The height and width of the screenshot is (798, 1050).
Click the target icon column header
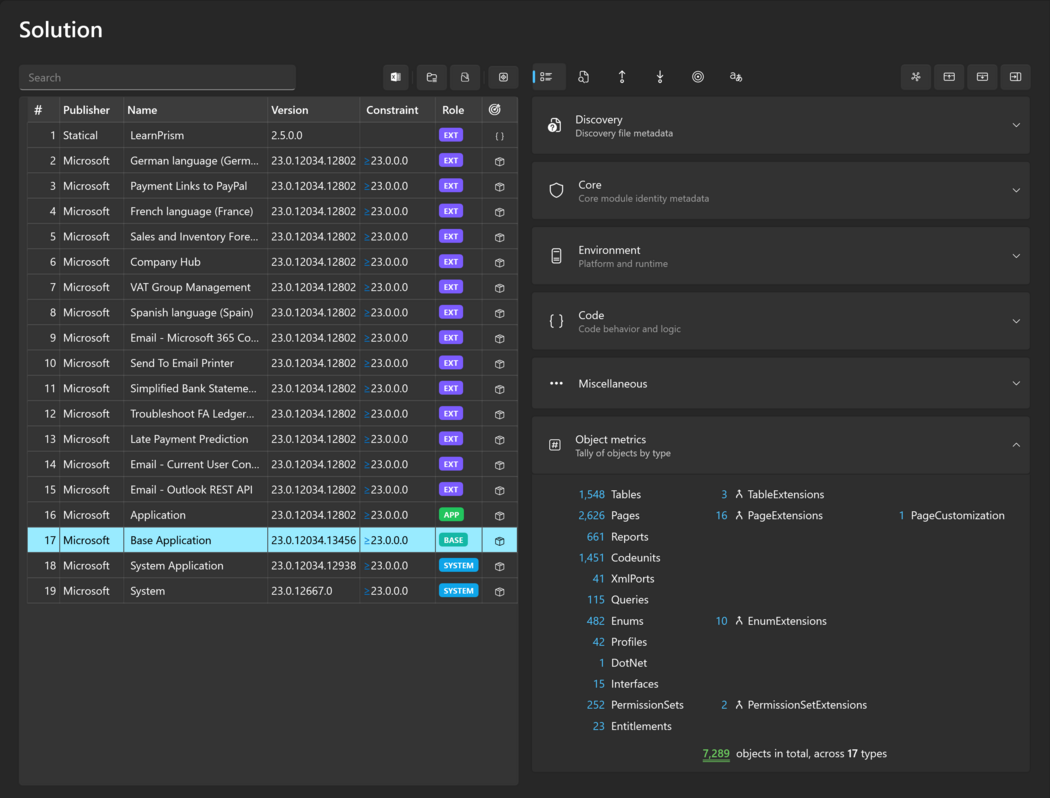[x=495, y=110]
